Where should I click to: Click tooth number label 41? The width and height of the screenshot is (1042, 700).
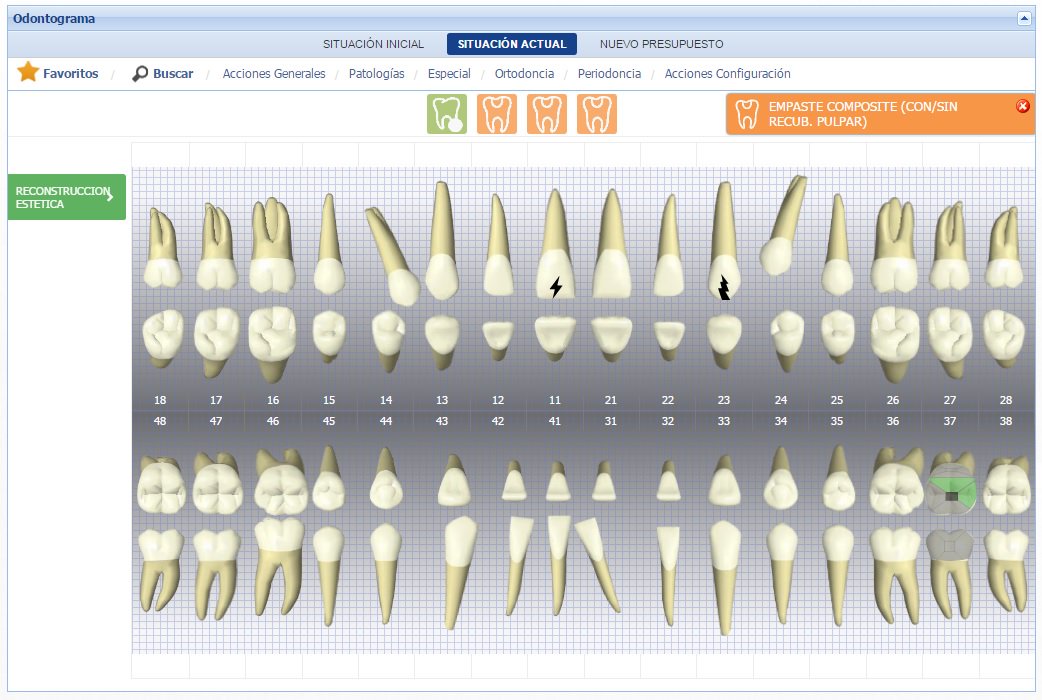coord(555,421)
